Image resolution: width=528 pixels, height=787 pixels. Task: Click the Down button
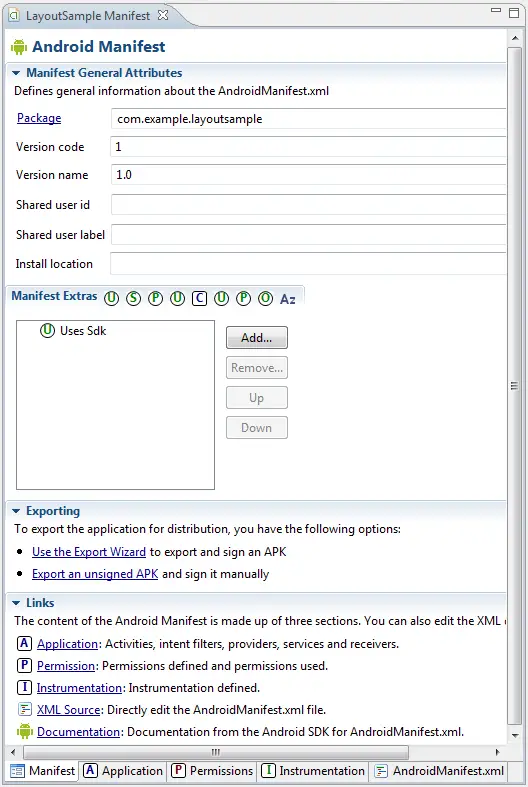[x=256, y=428]
